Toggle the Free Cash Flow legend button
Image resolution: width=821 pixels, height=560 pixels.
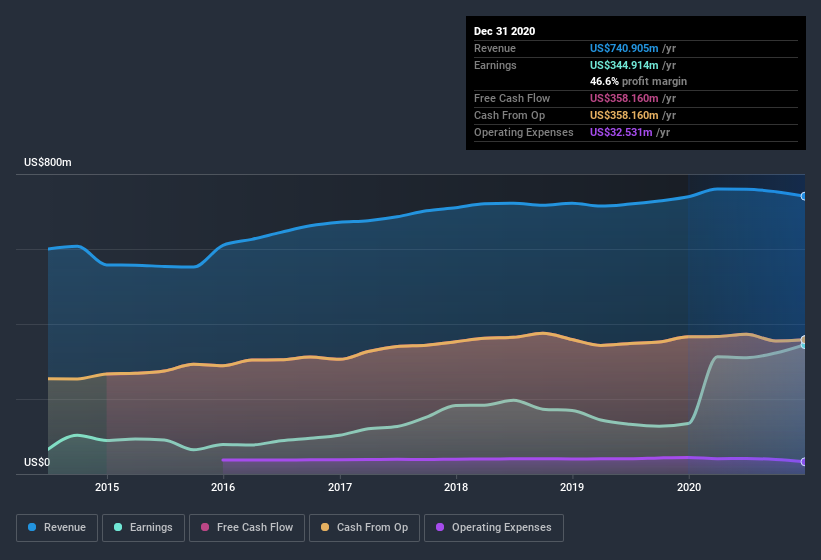tap(247, 528)
